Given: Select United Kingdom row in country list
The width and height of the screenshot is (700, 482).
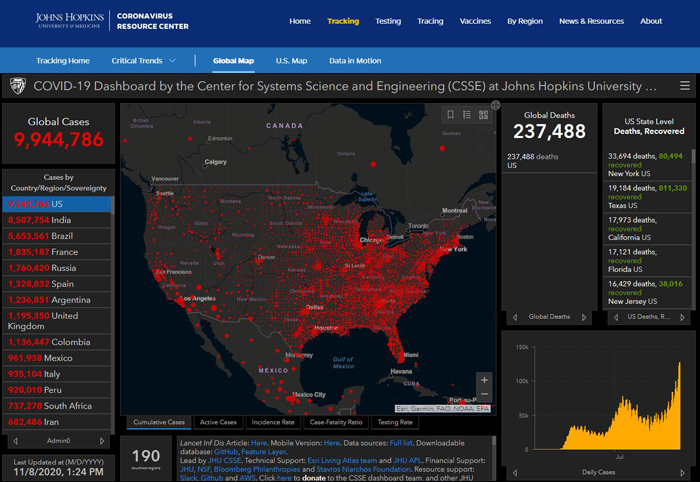Looking at the screenshot, I should [x=57, y=321].
